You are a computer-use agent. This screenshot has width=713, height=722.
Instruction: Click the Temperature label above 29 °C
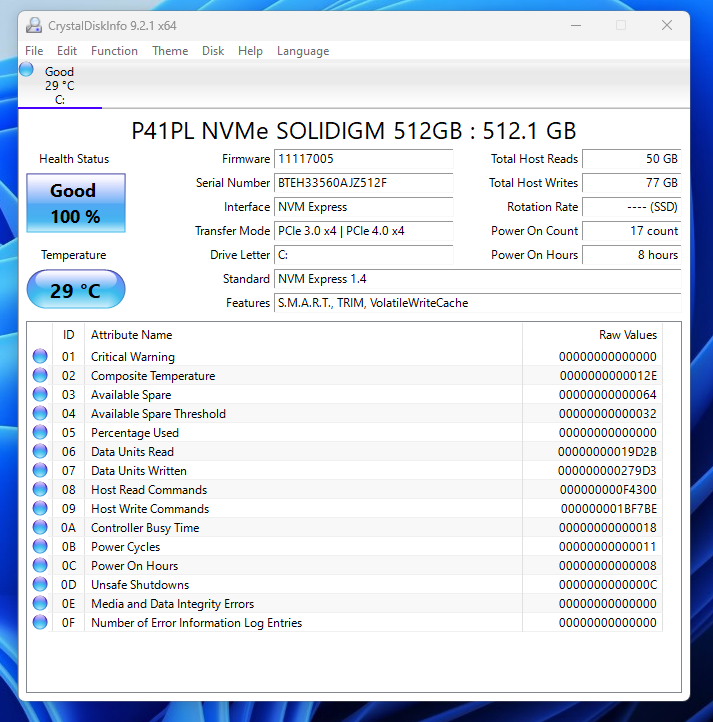pyautogui.click(x=73, y=255)
